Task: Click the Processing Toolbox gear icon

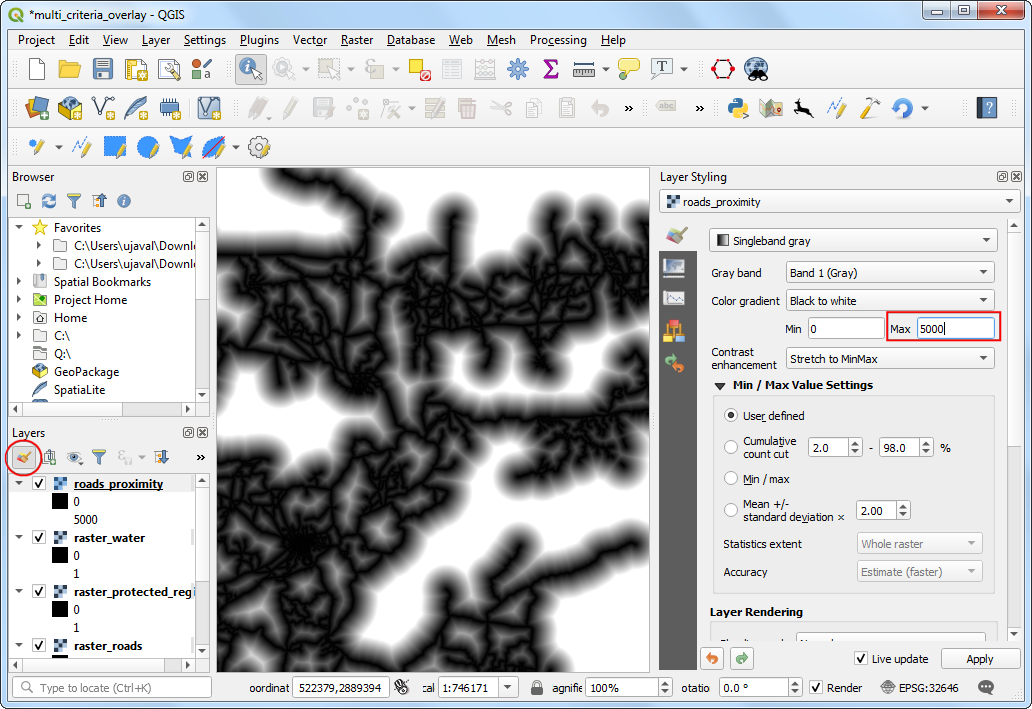Action: point(517,69)
